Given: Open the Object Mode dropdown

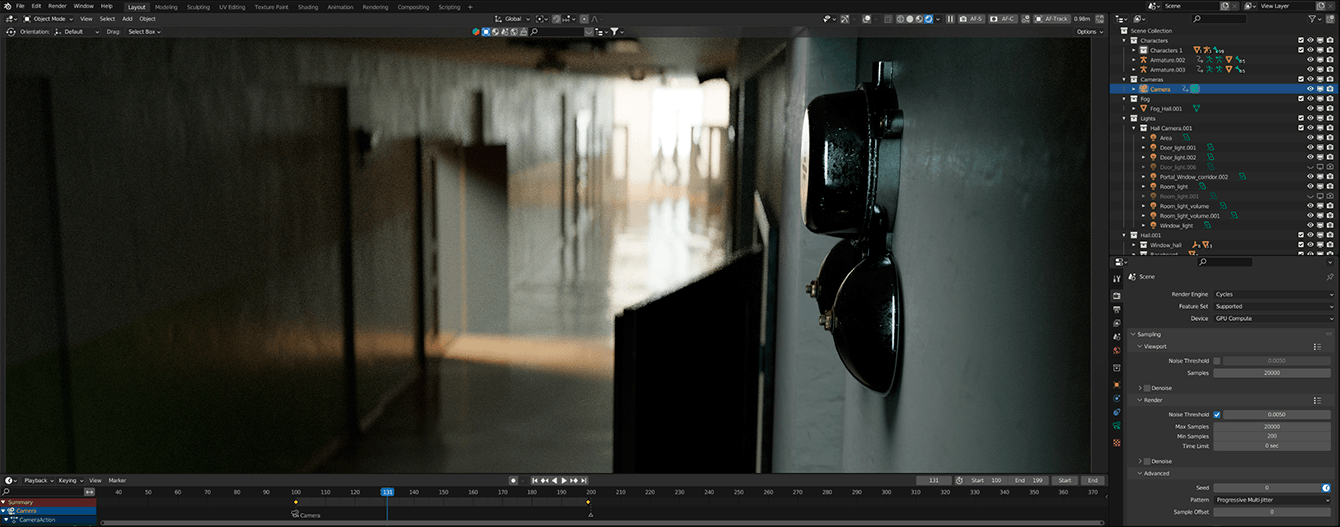Looking at the screenshot, I should click(49, 19).
